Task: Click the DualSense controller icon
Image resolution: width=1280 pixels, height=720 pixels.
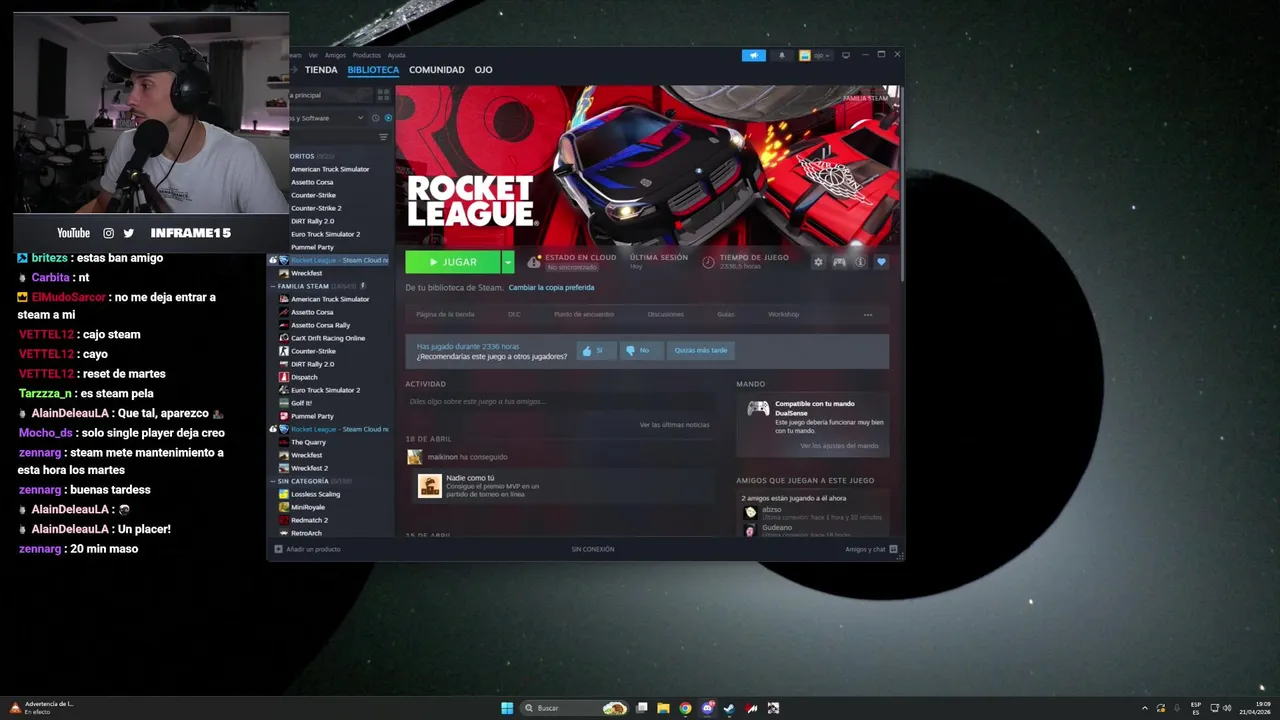Action: coord(758,408)
